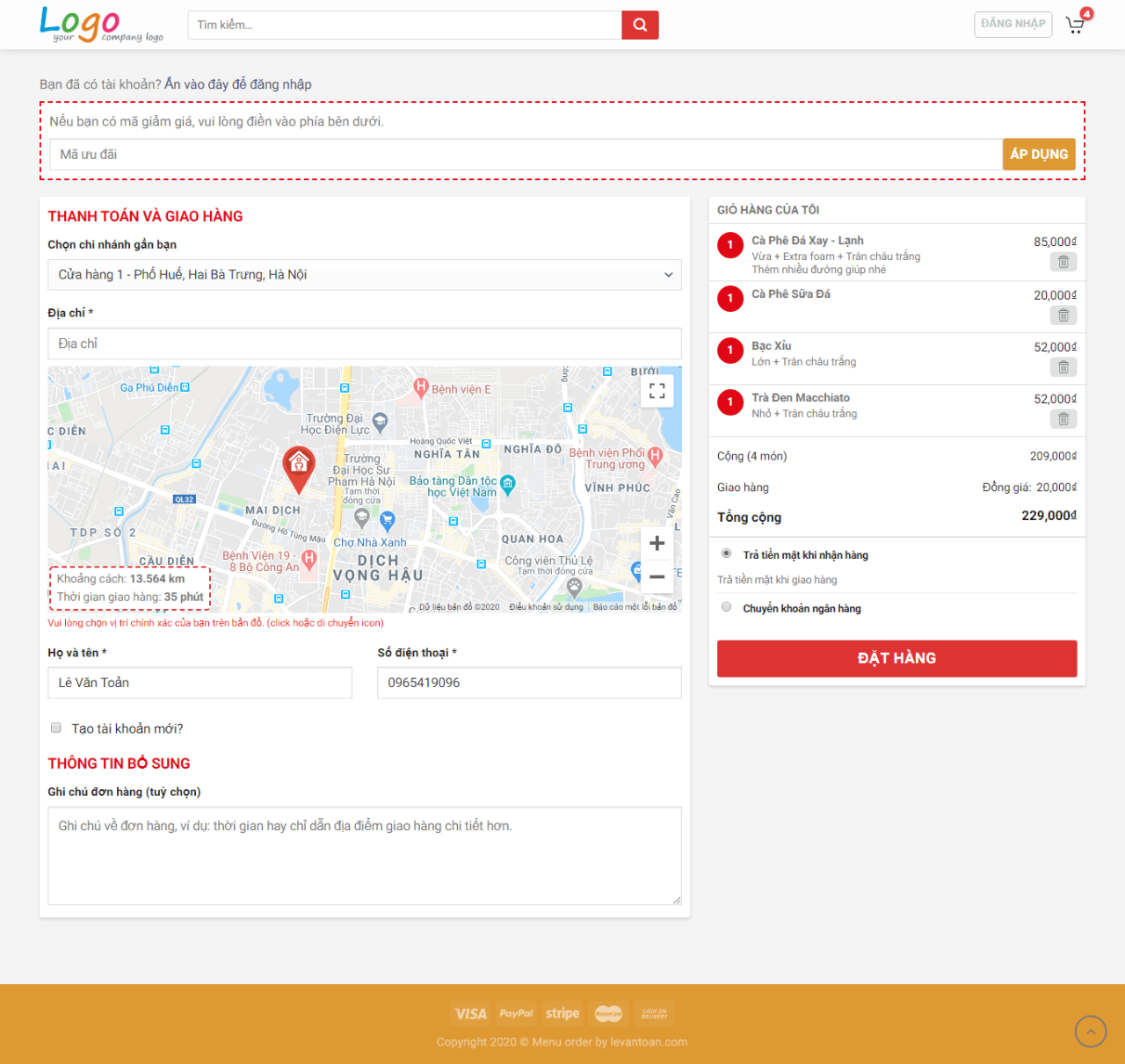Select Trả tiền mặt khi nhận hàng option
The width and height of the screenshot is (1125, 1064).
point(726,553)
